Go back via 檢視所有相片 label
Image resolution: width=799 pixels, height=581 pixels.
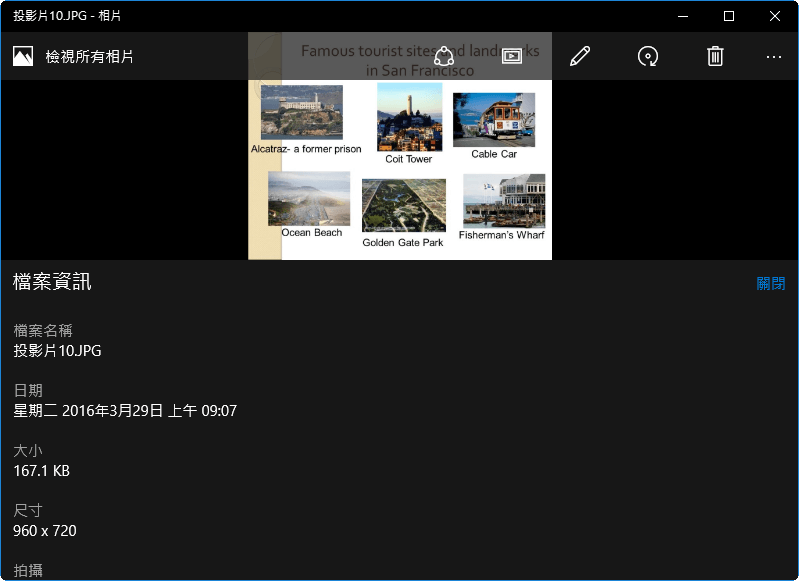89,57
